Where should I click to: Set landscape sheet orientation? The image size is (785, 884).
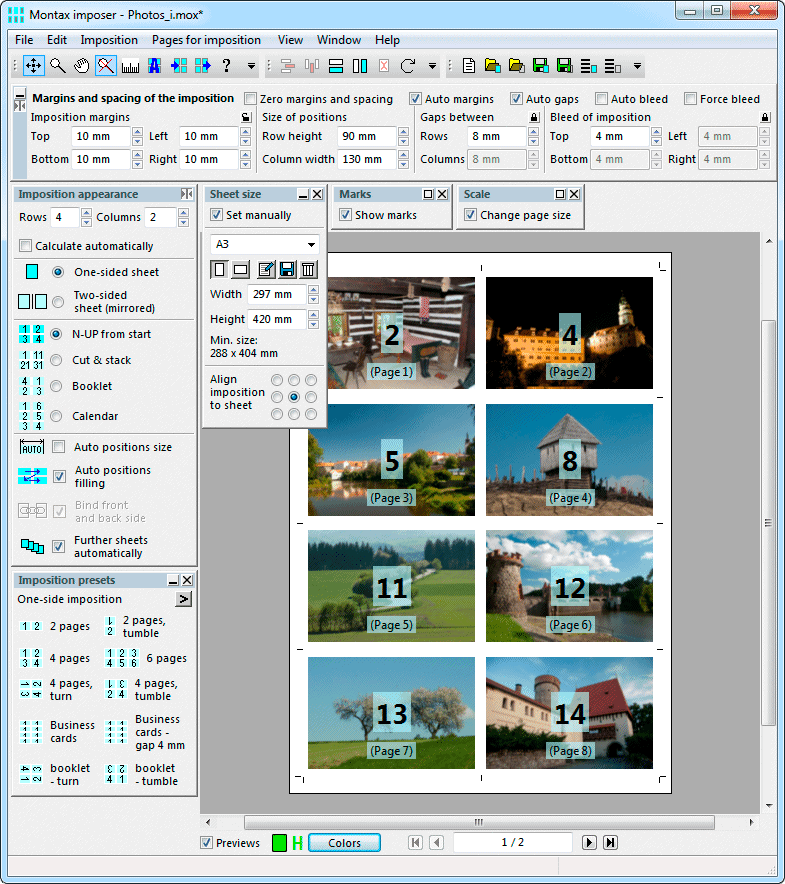241,269
